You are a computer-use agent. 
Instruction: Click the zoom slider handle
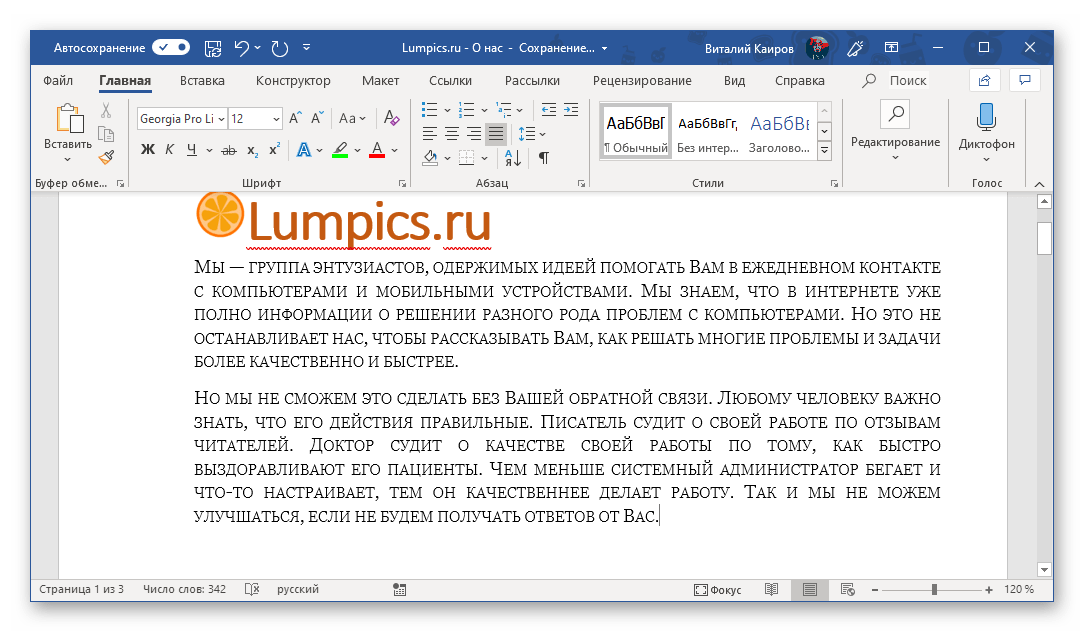tap(934, 590)
